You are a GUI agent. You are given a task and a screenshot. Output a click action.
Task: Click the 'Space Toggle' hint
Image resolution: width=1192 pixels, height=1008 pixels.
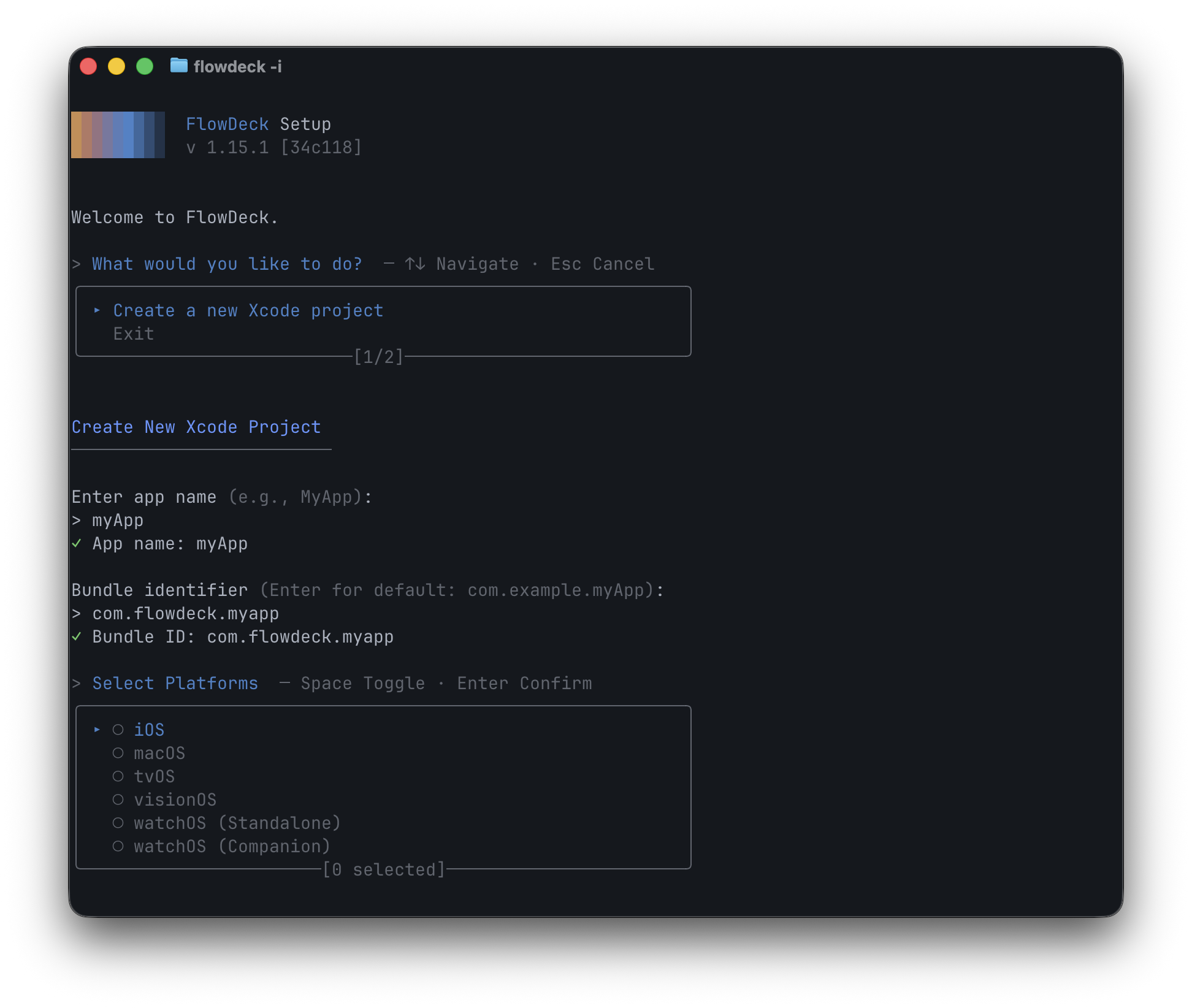[363, 684]
